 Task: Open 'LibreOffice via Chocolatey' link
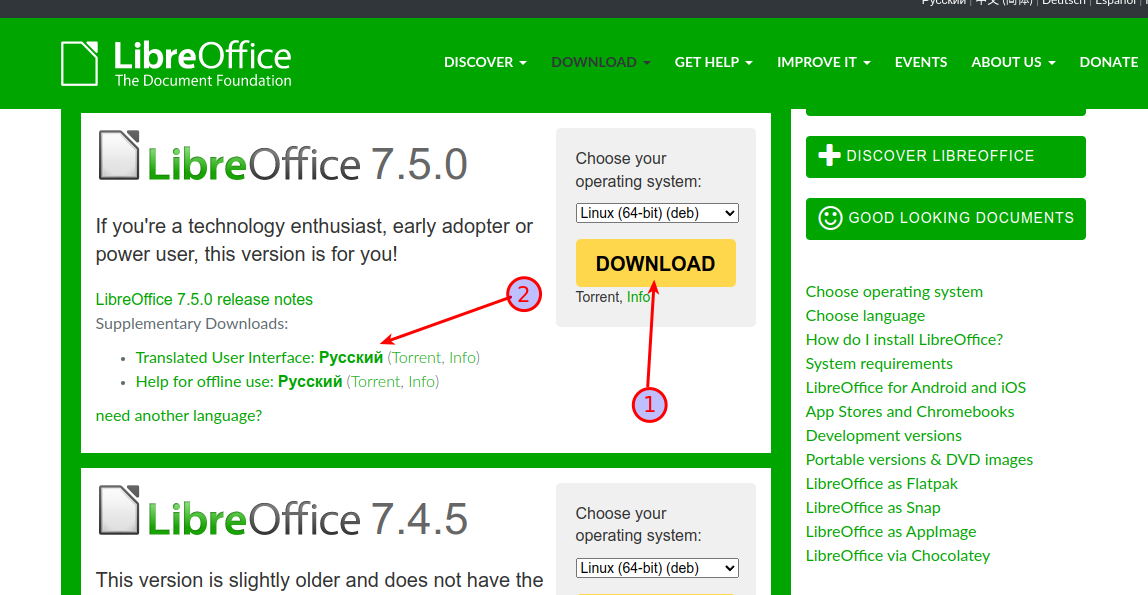[898, 555]
